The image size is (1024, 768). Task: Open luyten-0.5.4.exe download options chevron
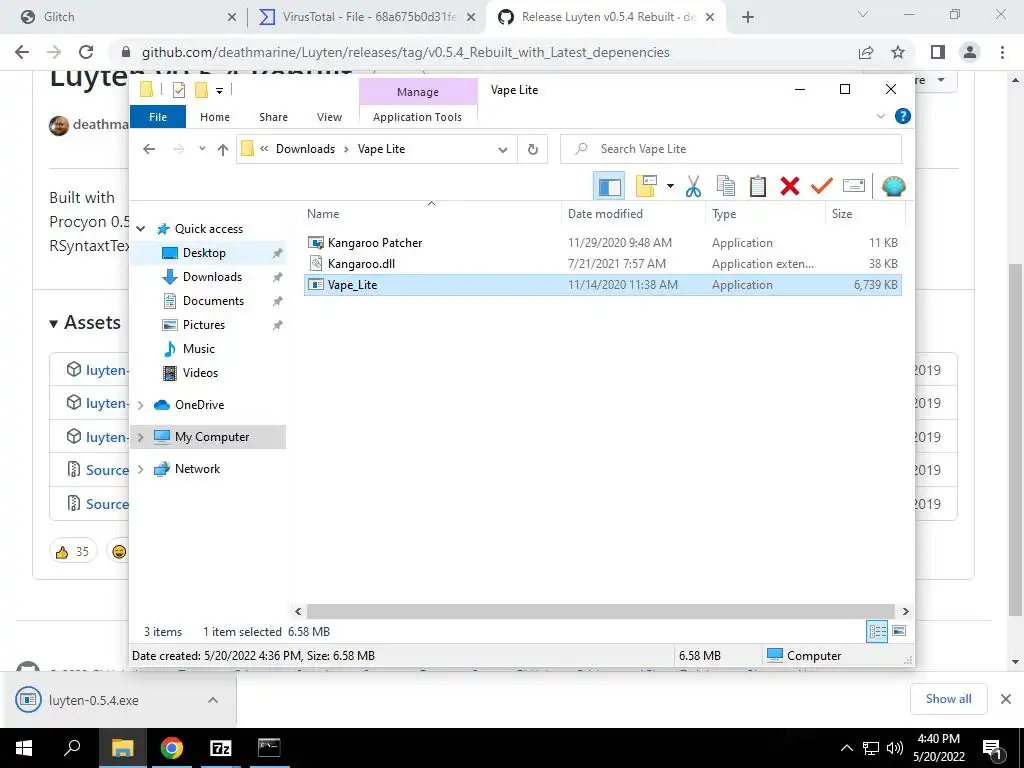tap(213, 700)
